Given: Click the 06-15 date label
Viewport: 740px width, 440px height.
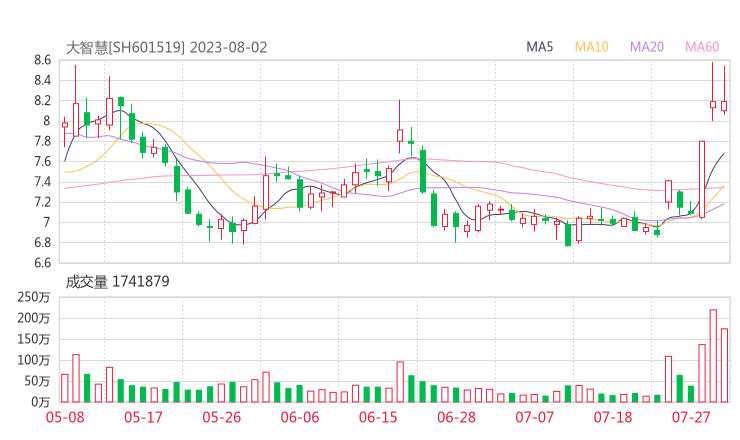Looking at the screenshot, I should (378, 417).
